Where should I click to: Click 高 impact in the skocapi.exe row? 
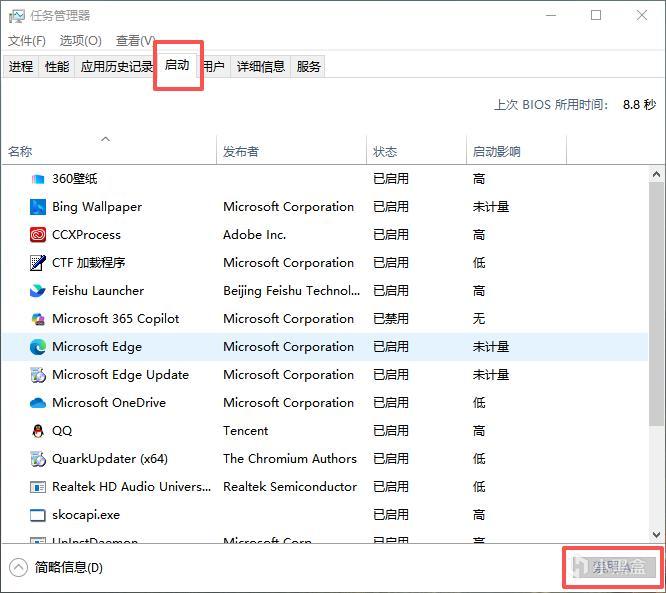pos(479,515)
